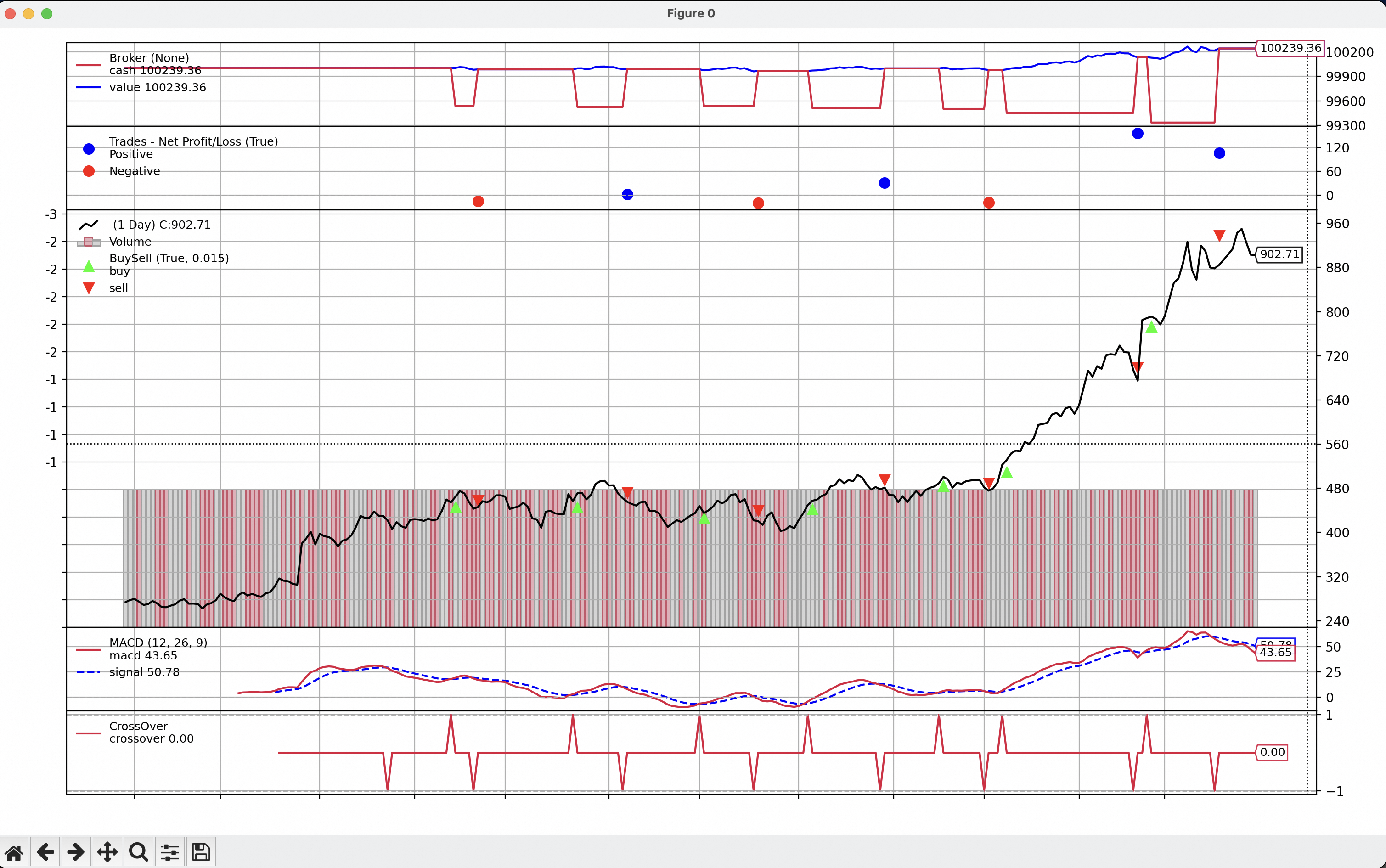1386x868 pixels.
Task: Click the highest blue positive trade dot
Action: click(x=1138, y=134)
